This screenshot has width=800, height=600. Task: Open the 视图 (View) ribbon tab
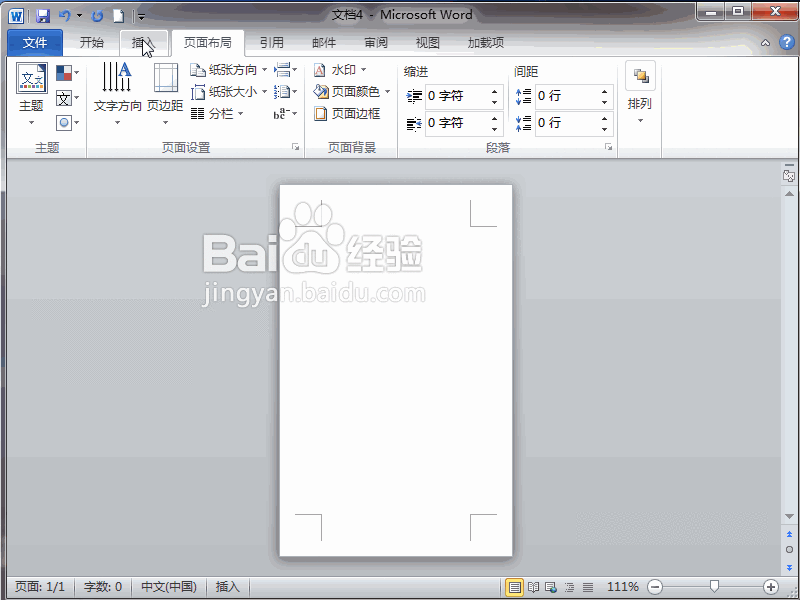click(427, 42)
